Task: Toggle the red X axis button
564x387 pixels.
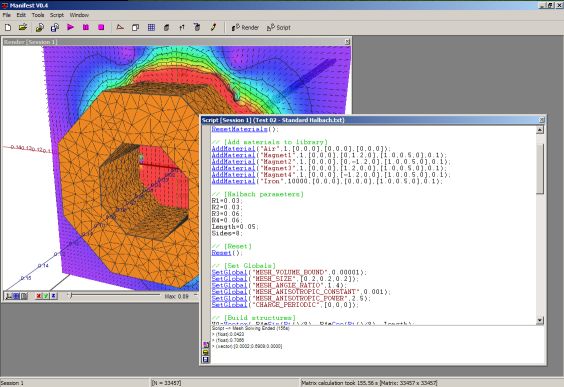Action: click(x=38, y=296)
